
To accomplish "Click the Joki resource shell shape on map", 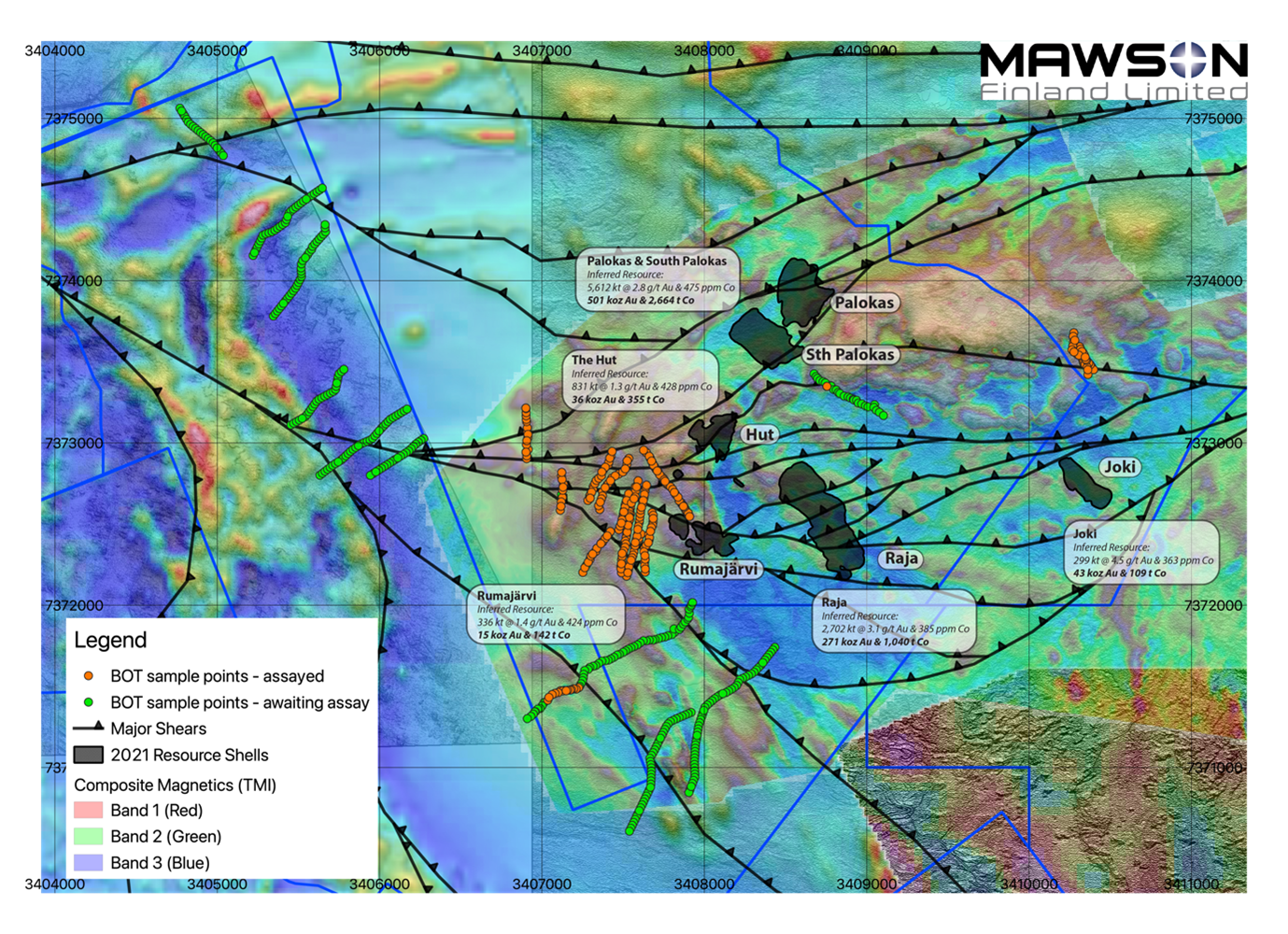I will coord(1083,477).
